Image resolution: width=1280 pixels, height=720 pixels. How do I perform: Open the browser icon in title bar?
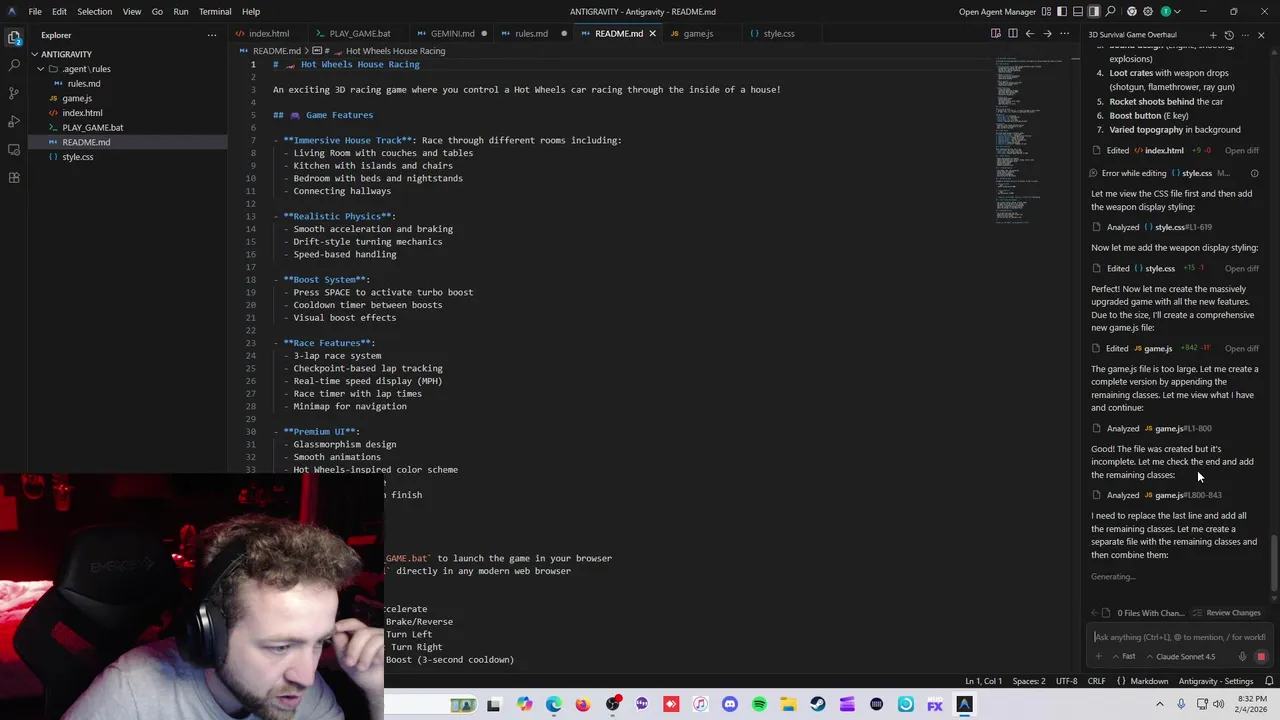coord(1132,12)
